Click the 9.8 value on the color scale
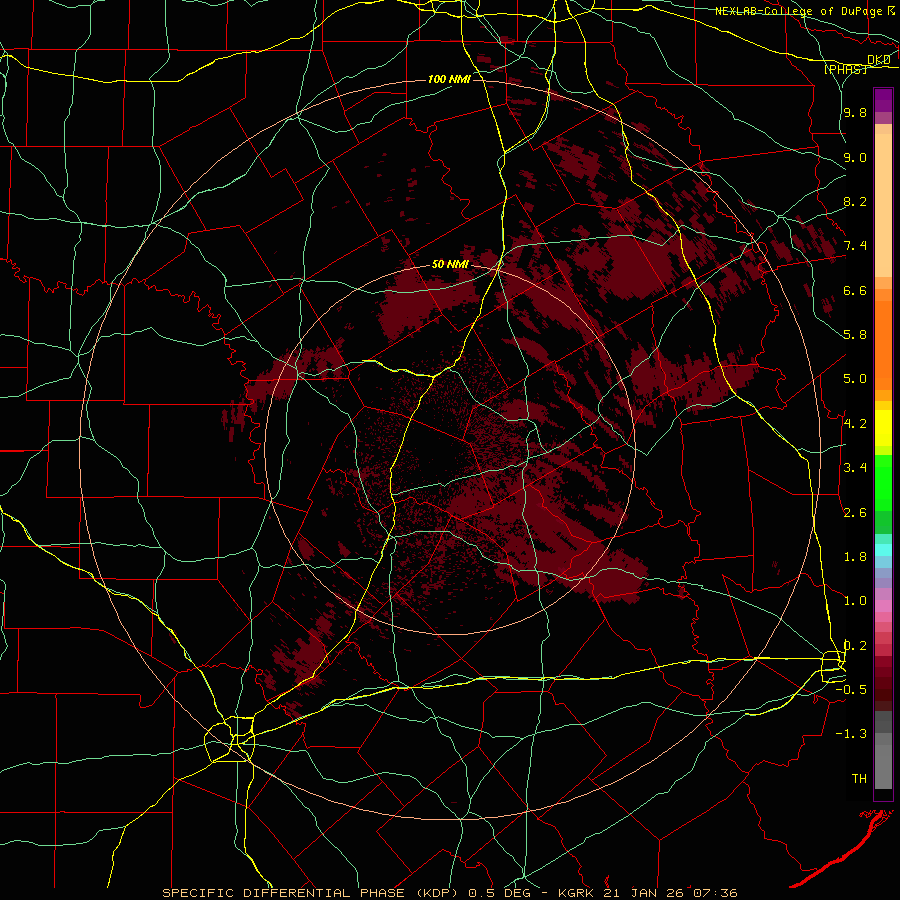The image size is (900, 900). 855,112
